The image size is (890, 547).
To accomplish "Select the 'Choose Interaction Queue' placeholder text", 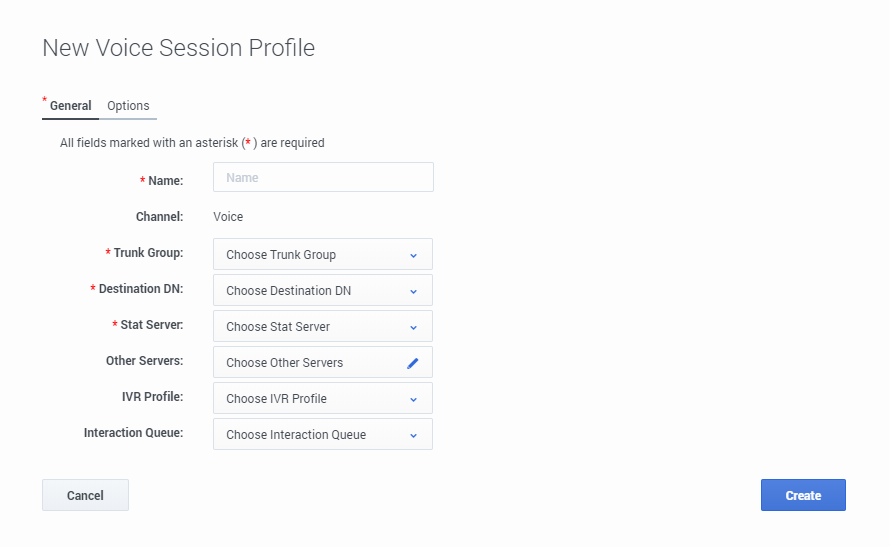I will point(296,435).
